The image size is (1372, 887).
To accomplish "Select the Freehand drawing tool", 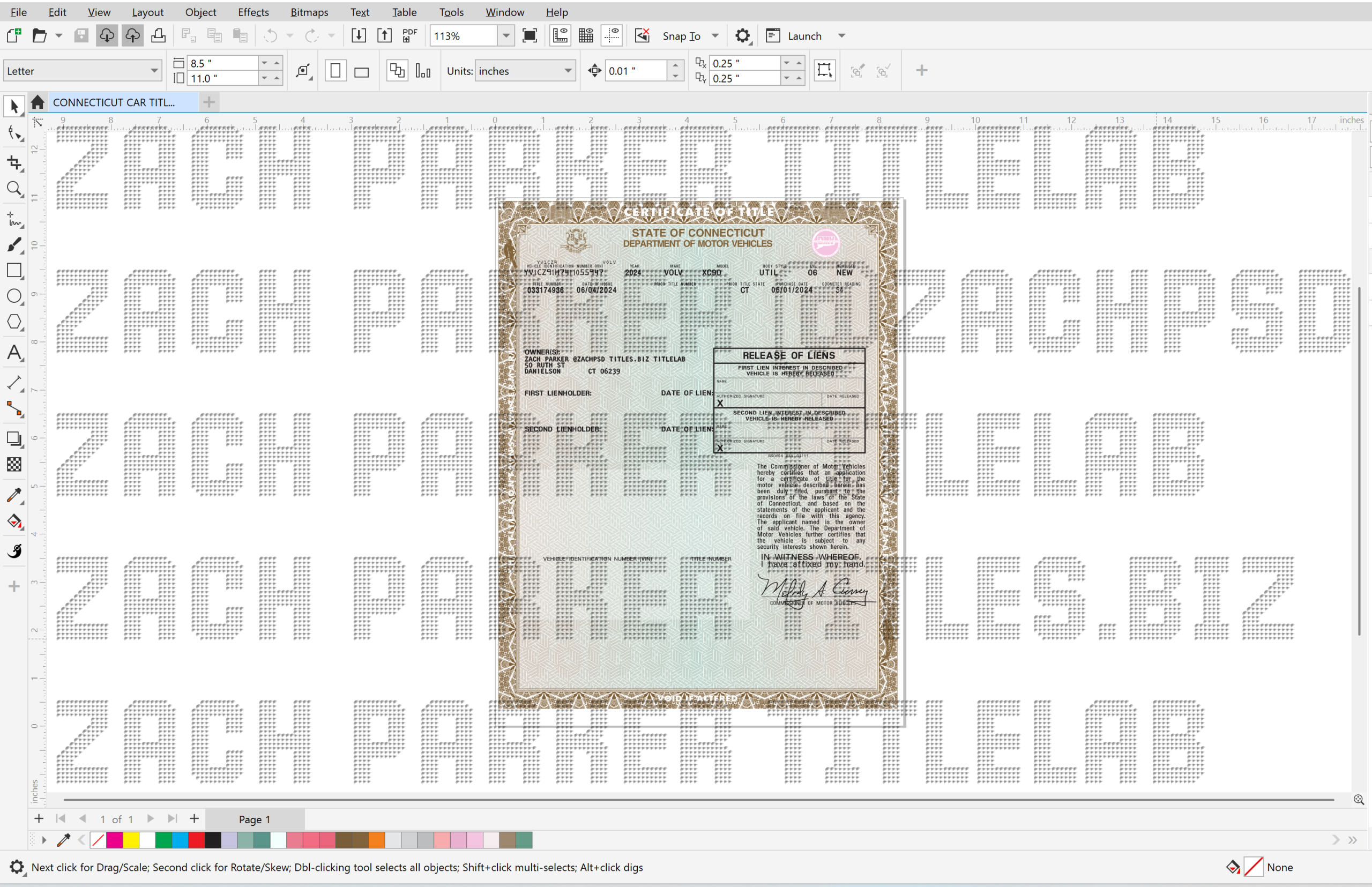I will pos(14,219).
